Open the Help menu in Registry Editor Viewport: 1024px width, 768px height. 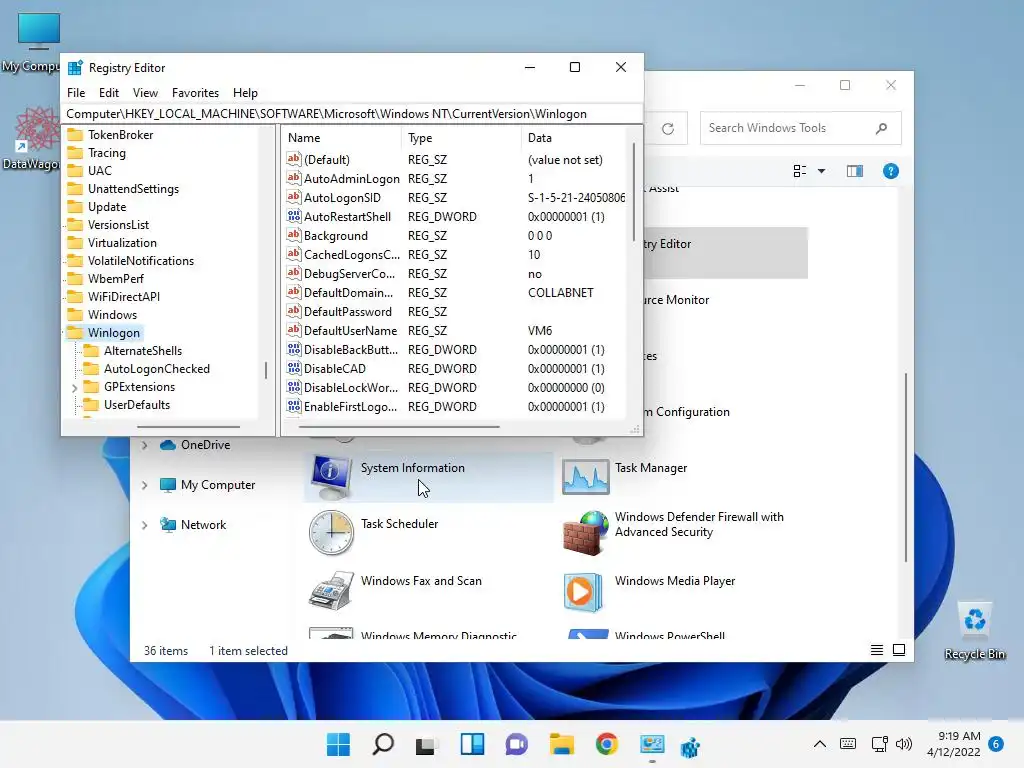pyautogui.click(x=245, y=93)
